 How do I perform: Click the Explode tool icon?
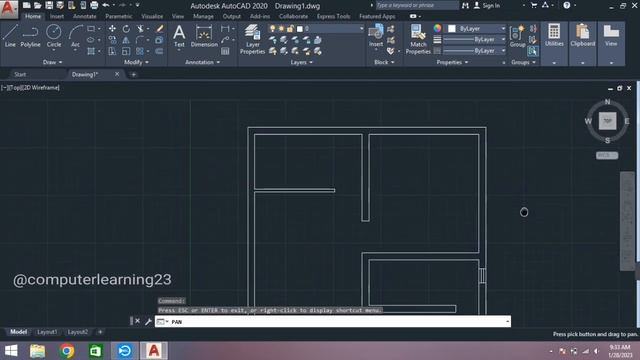point(160,40)
